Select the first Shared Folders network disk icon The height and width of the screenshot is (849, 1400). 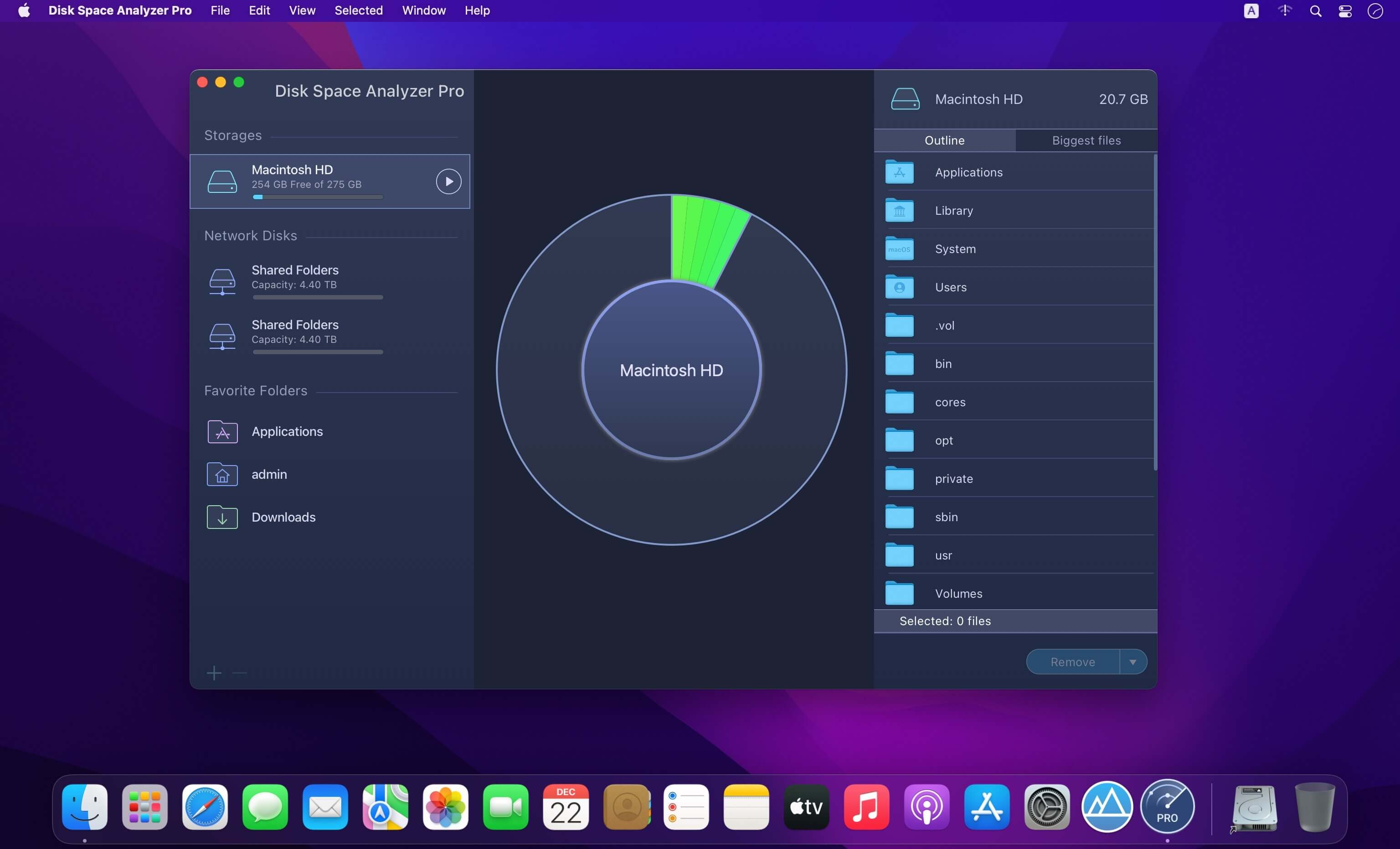point(222,281)
